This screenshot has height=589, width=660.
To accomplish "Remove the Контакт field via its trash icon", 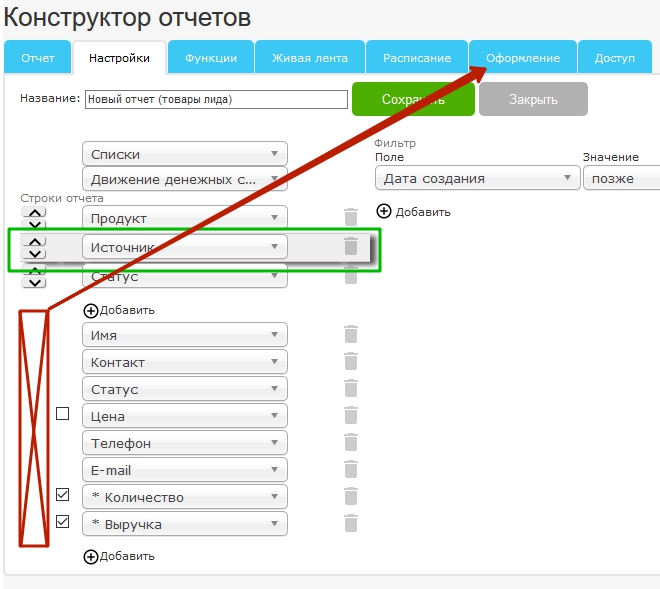I will point(350,362).
